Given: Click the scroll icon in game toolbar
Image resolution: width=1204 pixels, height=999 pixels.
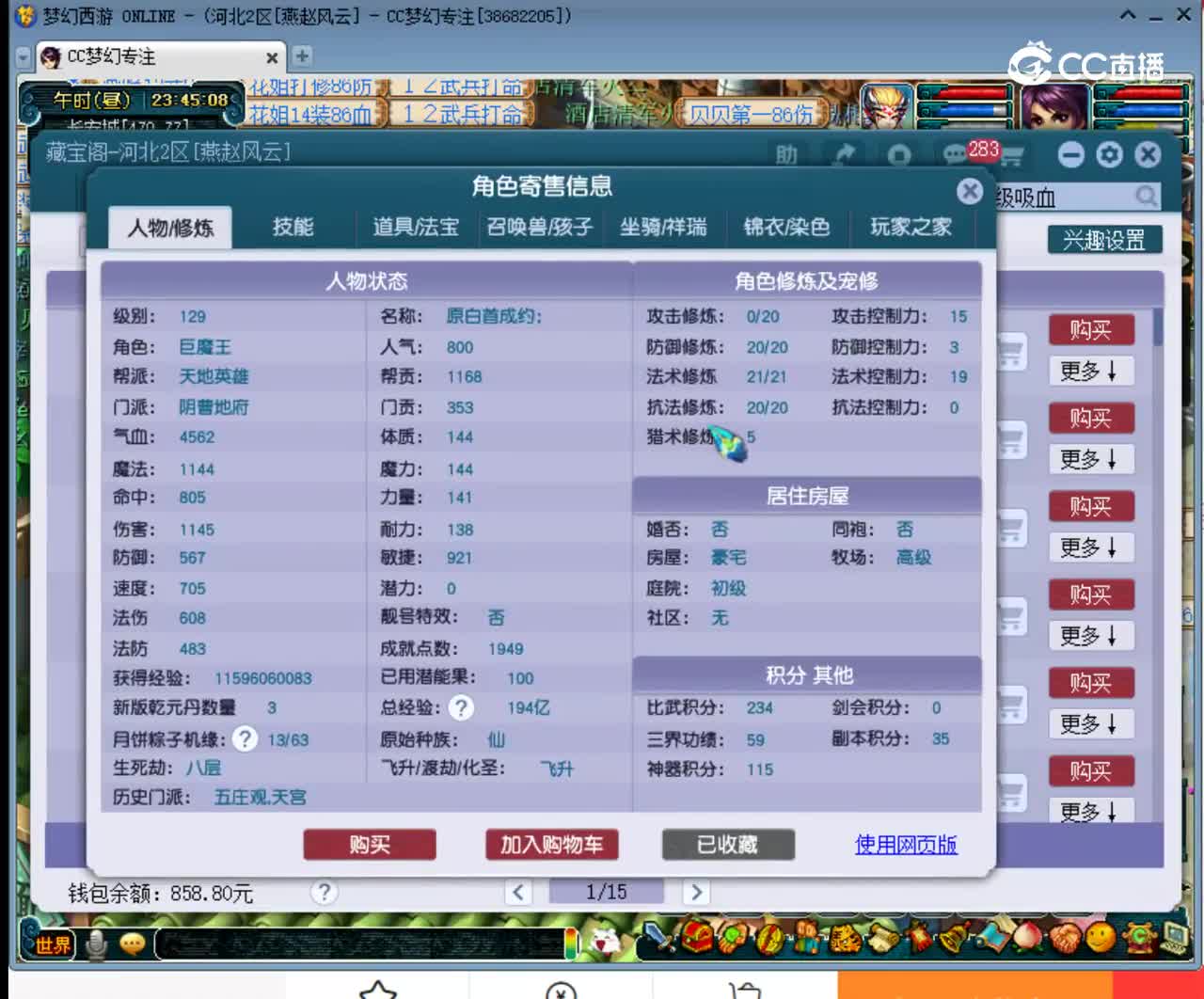Looking at the screenshot, I should [883, 937].
